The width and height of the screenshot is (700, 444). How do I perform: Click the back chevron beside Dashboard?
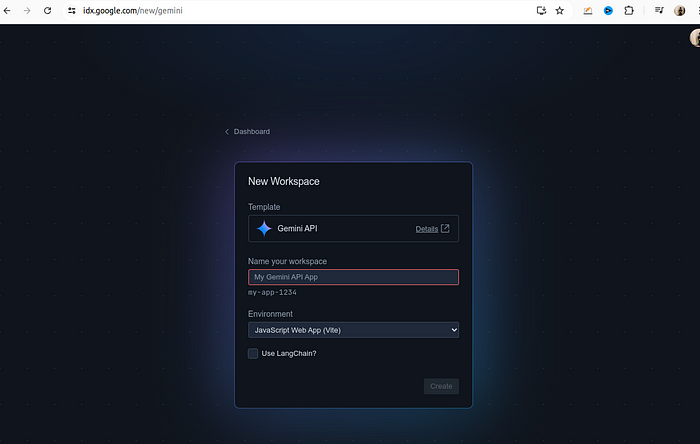[x=227, y=132]
